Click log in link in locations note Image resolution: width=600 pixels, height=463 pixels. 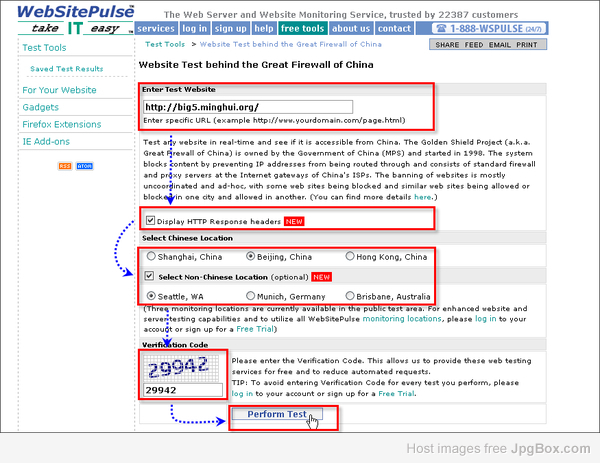point(486,319)
